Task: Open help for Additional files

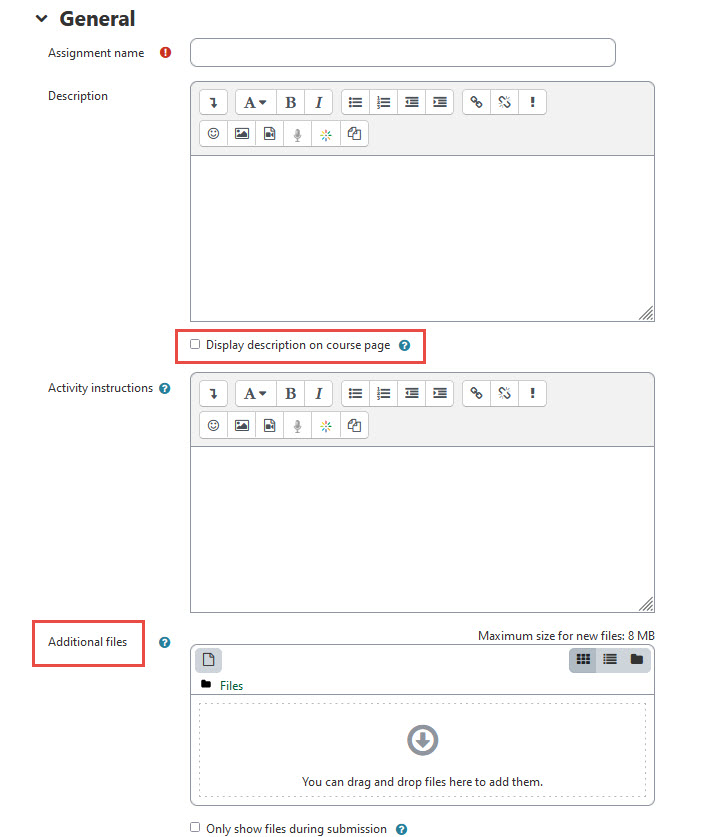Action: 165,643
